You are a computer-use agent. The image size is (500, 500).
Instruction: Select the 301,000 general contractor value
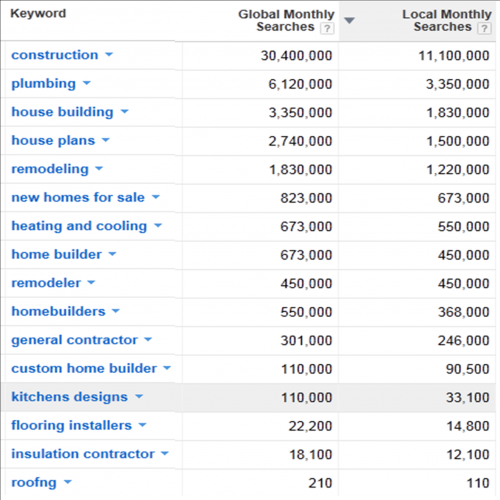click(306, 341)
